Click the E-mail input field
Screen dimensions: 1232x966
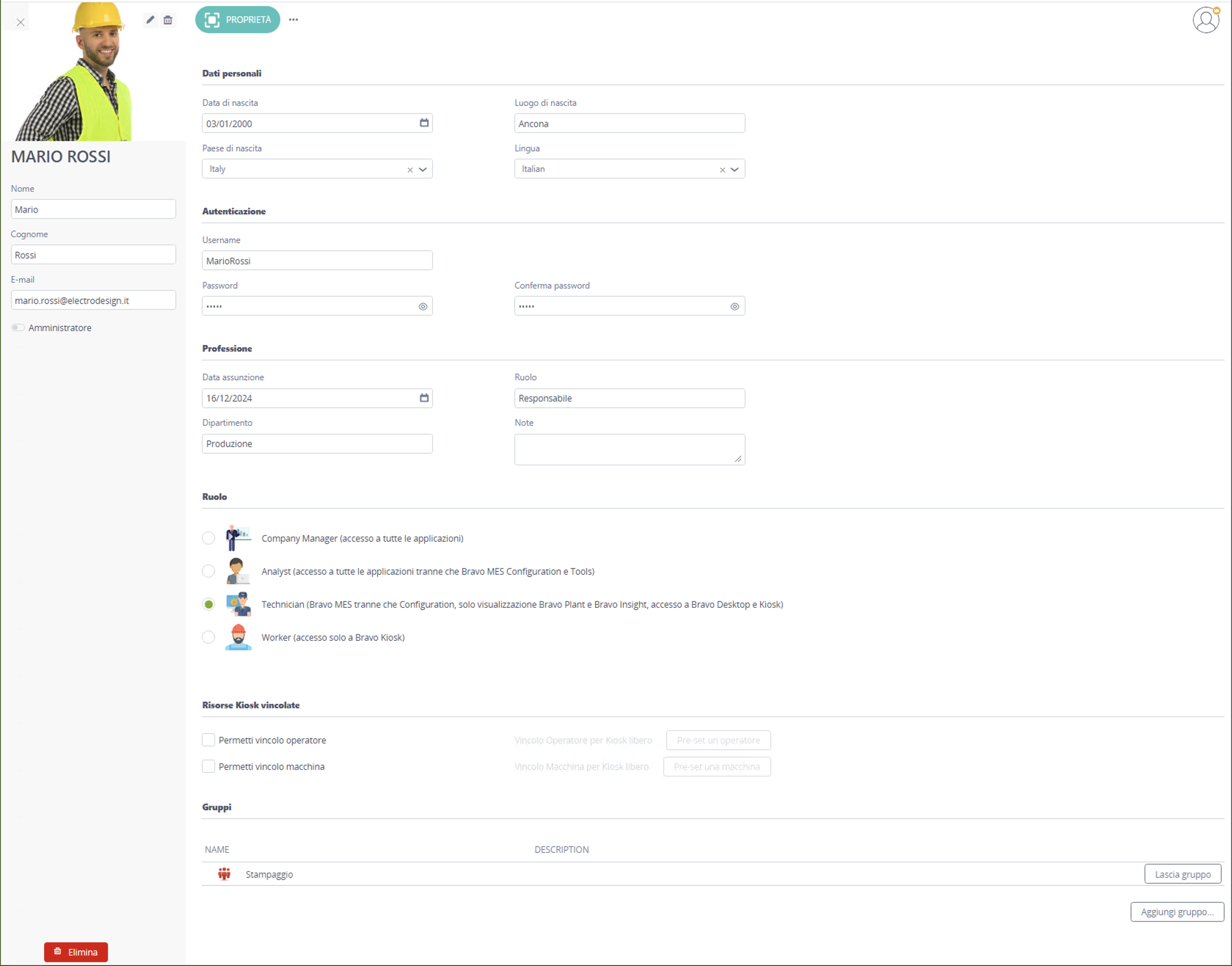pos(93,300)
